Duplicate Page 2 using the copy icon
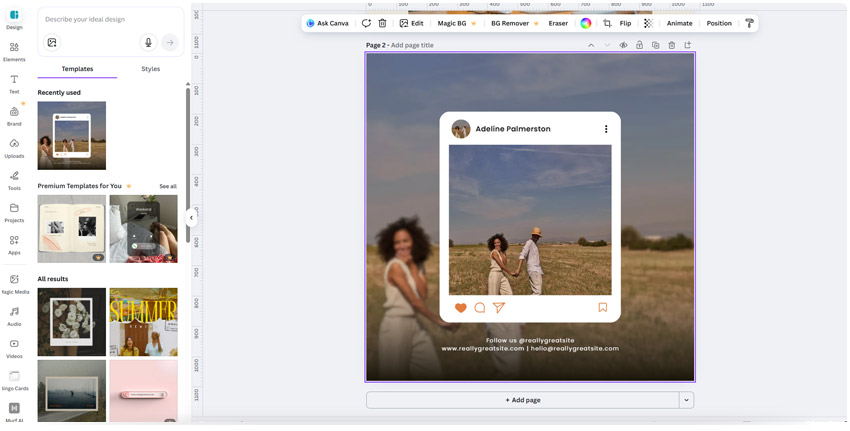This screenshot has width=850, height=431. tap(655, 45)
